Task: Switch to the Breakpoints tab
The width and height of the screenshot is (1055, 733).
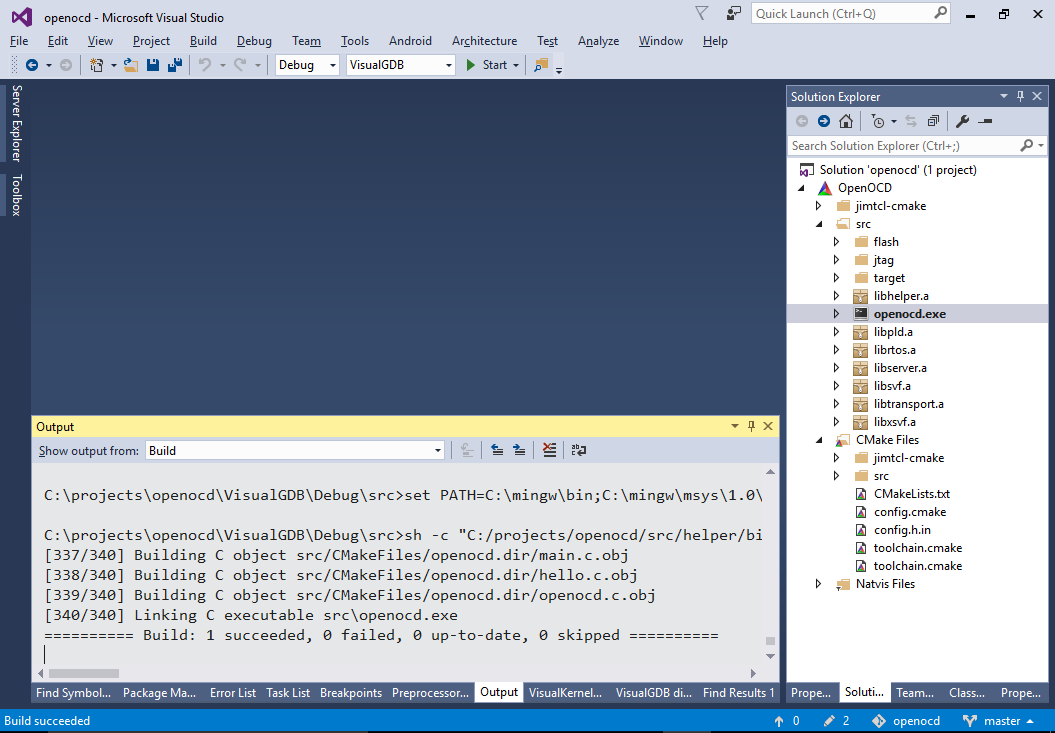Action: [x=351, y=693]
